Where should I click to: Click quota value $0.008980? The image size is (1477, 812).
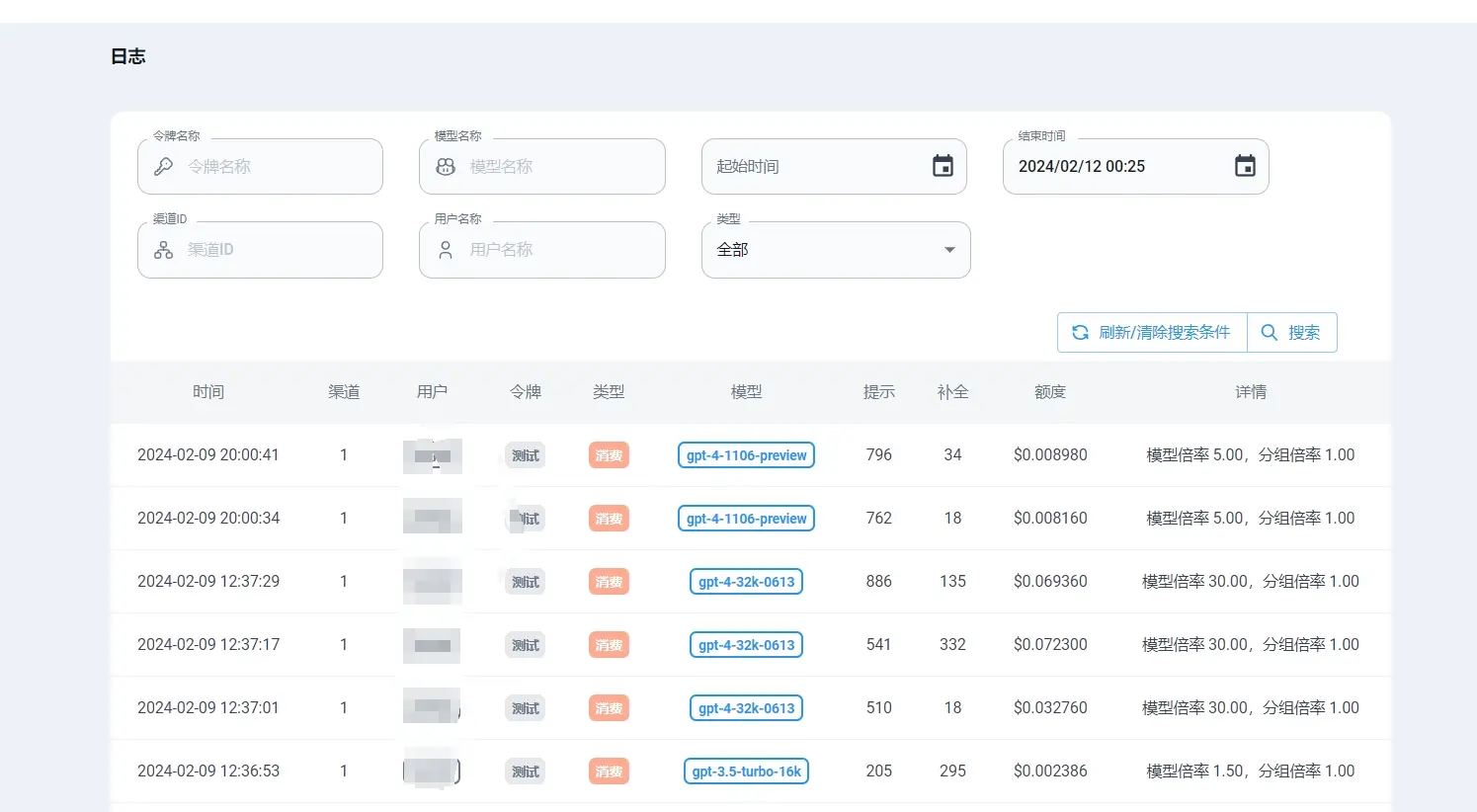tap(1050, 455)
